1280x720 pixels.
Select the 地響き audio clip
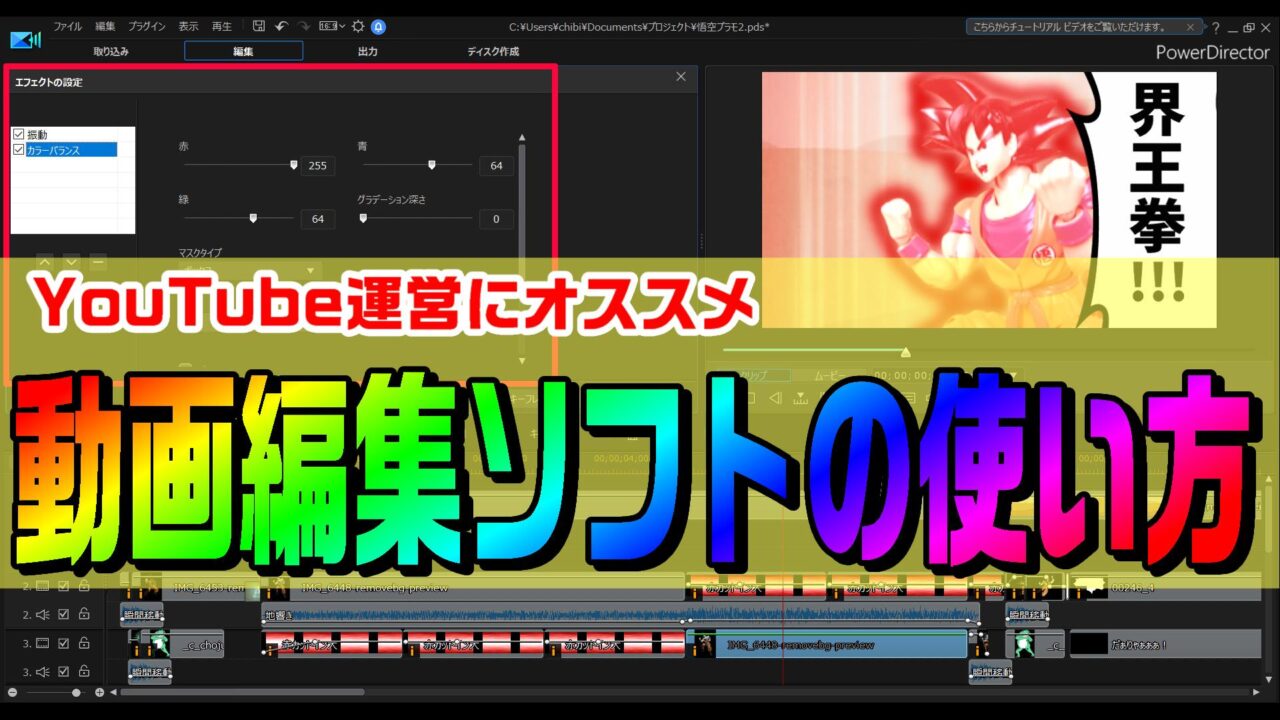(620, 615)
